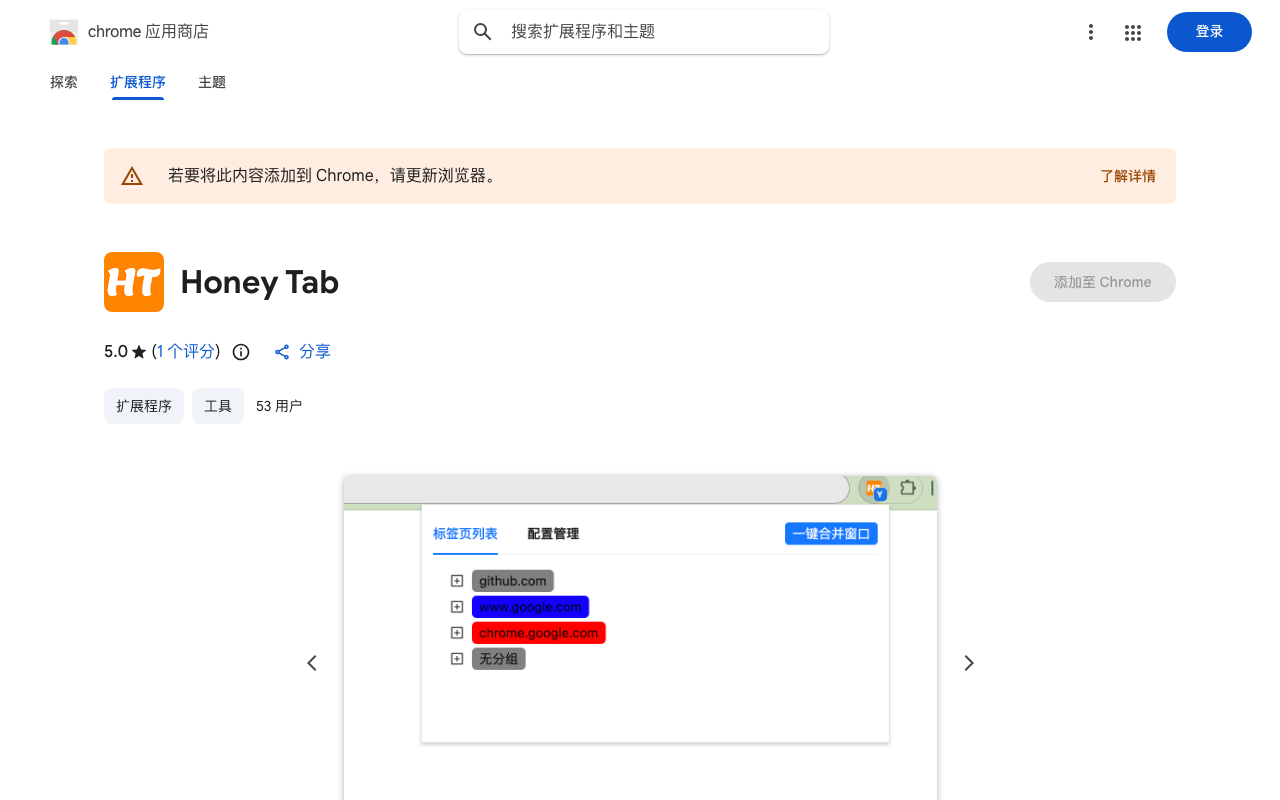Image resolution: width=1280 pixels, height=800 pixels.
Task: Open the 1 个评分 ratings link
Action: coord(186,352)
